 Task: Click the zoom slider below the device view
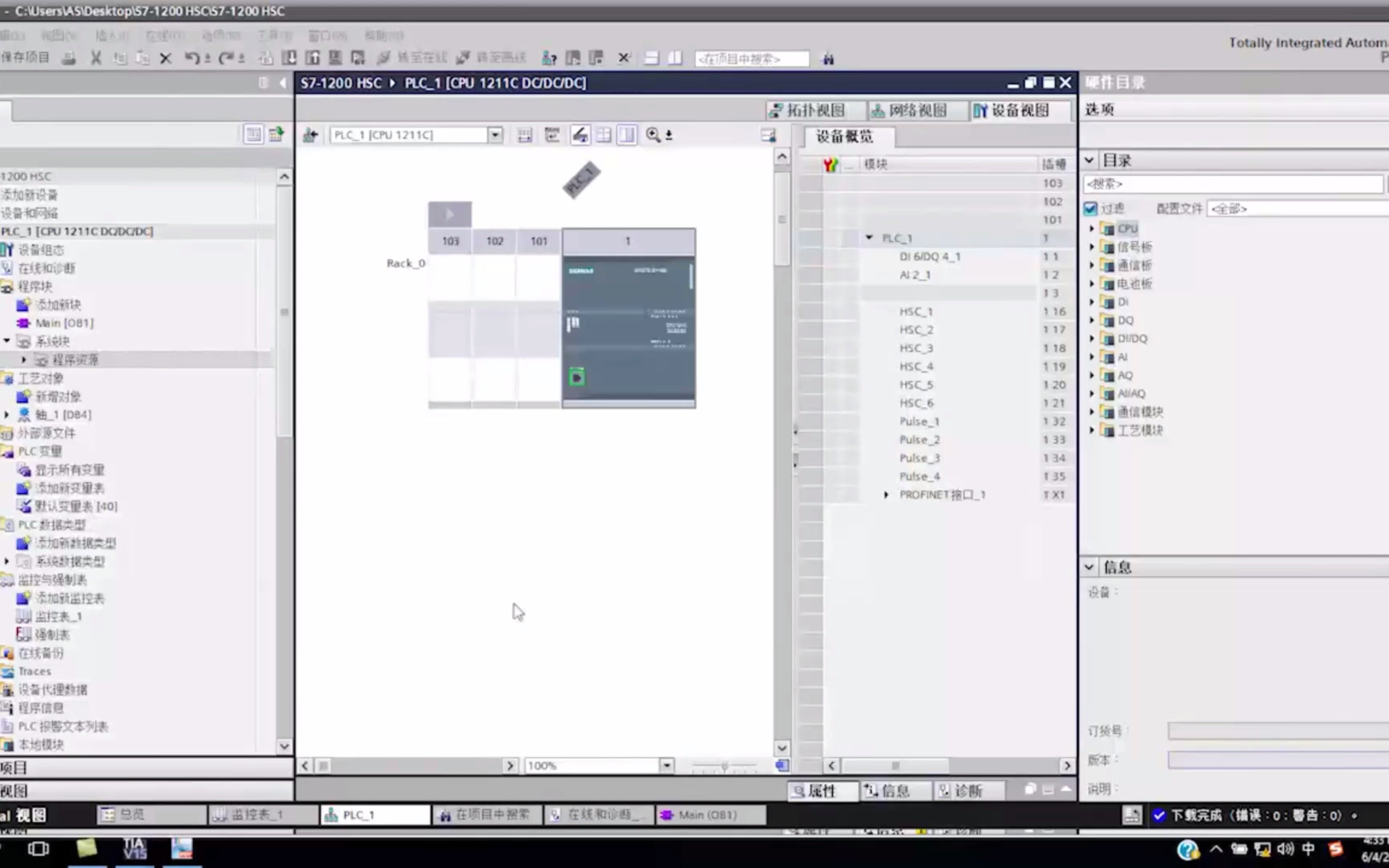tap(724, 765)
